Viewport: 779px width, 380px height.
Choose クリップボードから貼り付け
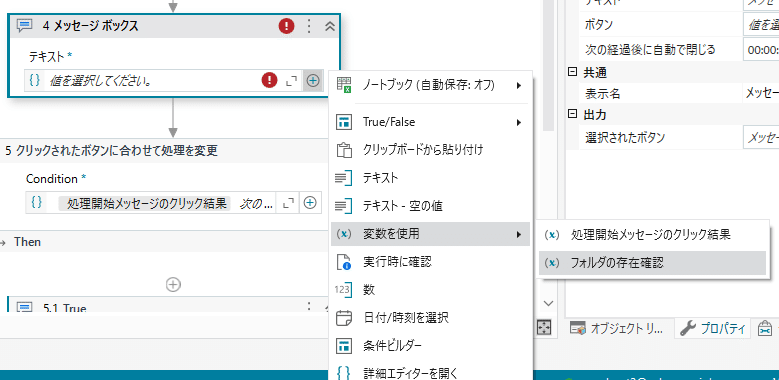431,149
